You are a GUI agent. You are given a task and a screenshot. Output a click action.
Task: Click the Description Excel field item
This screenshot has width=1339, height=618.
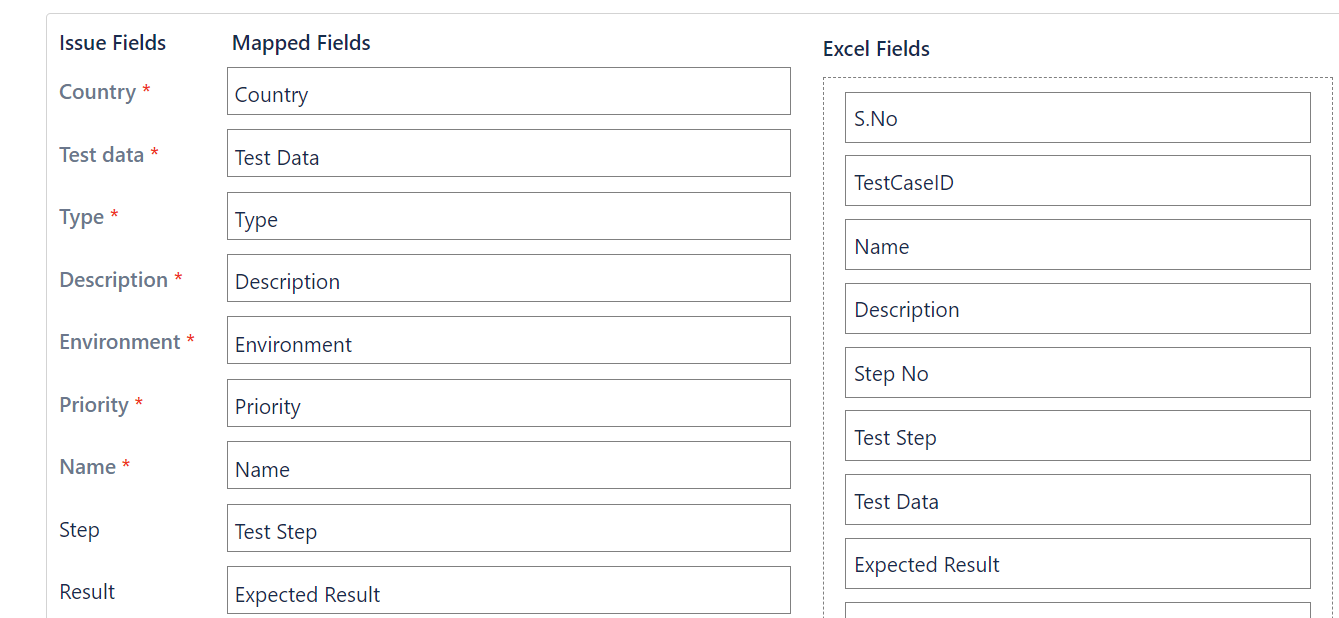coord(1077,308)
